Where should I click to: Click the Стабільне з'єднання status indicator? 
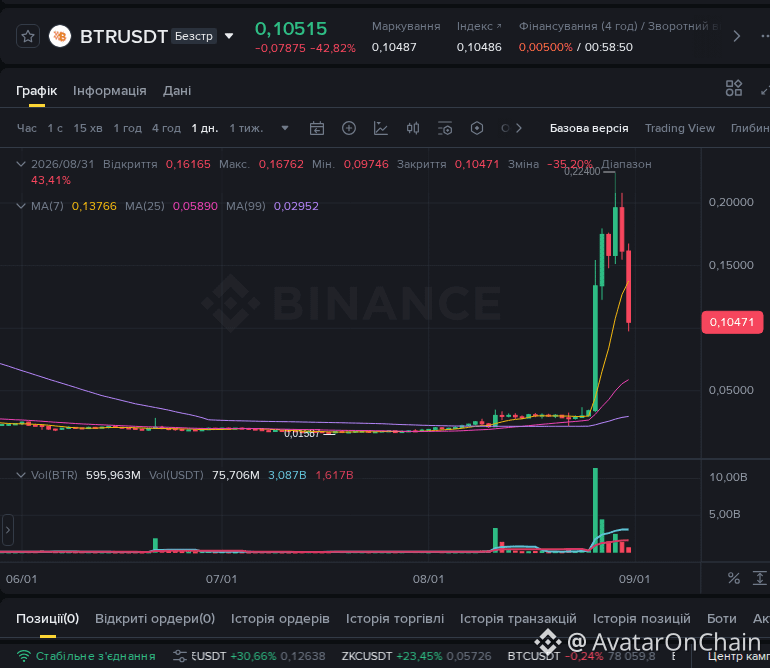point(86,656)
